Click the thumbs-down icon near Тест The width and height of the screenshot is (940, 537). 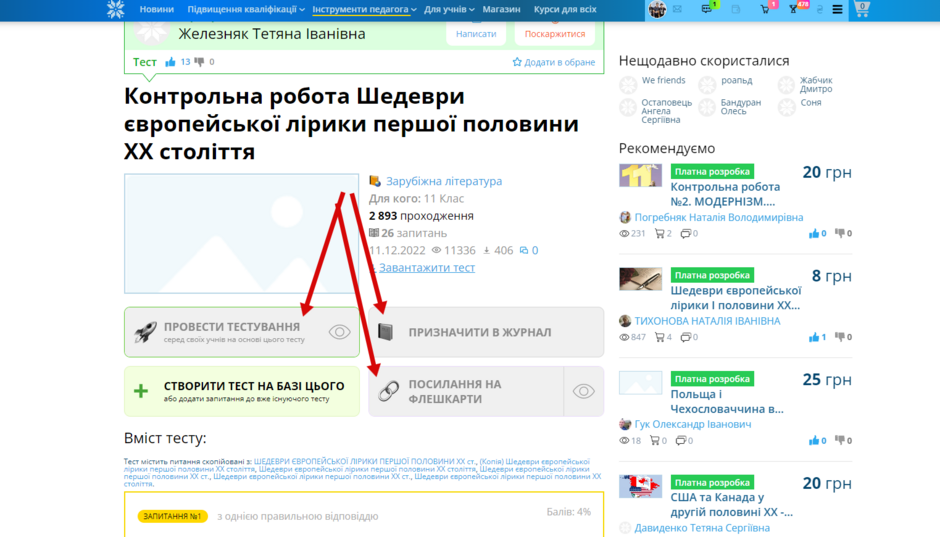coord(199,62)
